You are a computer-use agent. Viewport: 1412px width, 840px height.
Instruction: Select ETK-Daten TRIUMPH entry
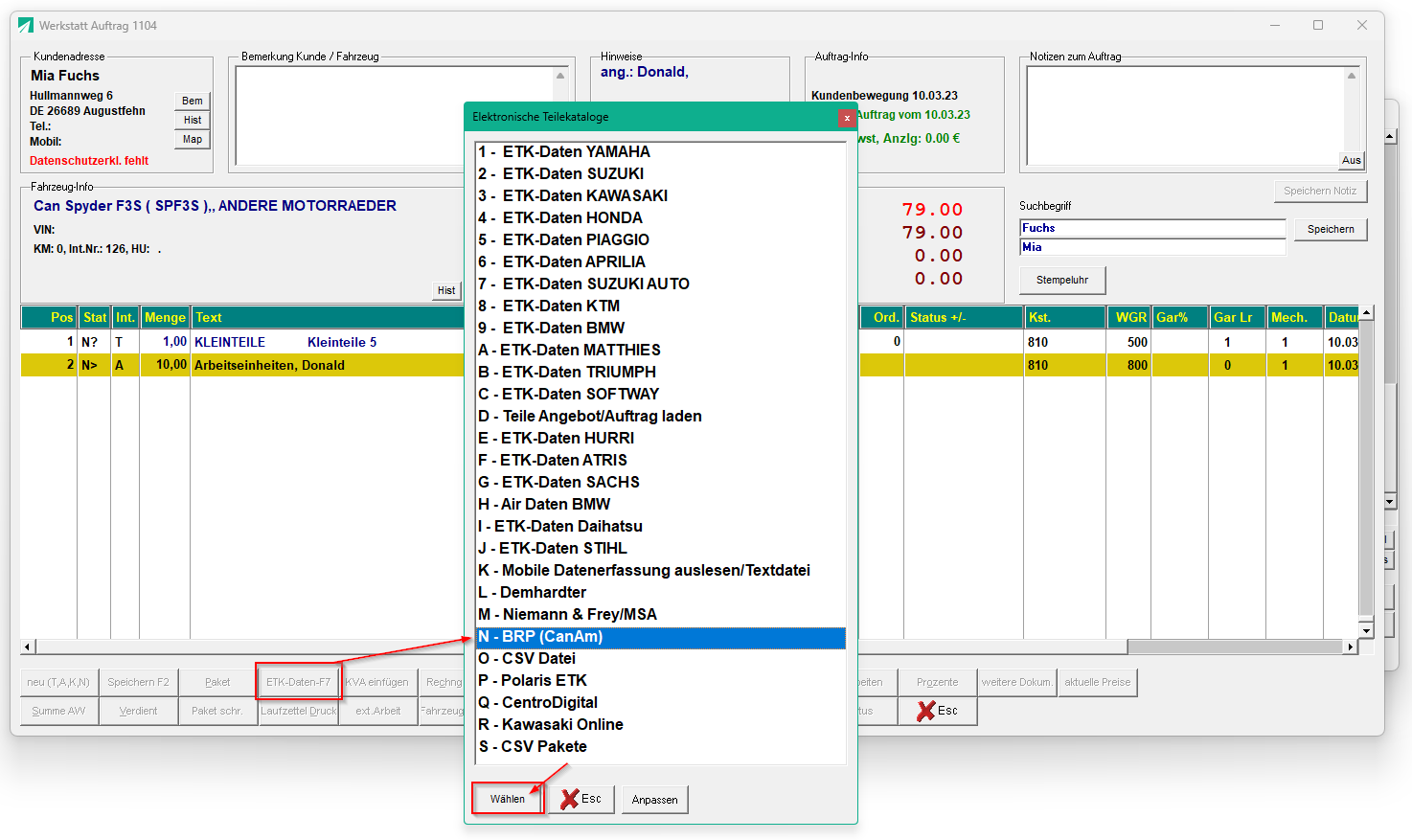661,373
